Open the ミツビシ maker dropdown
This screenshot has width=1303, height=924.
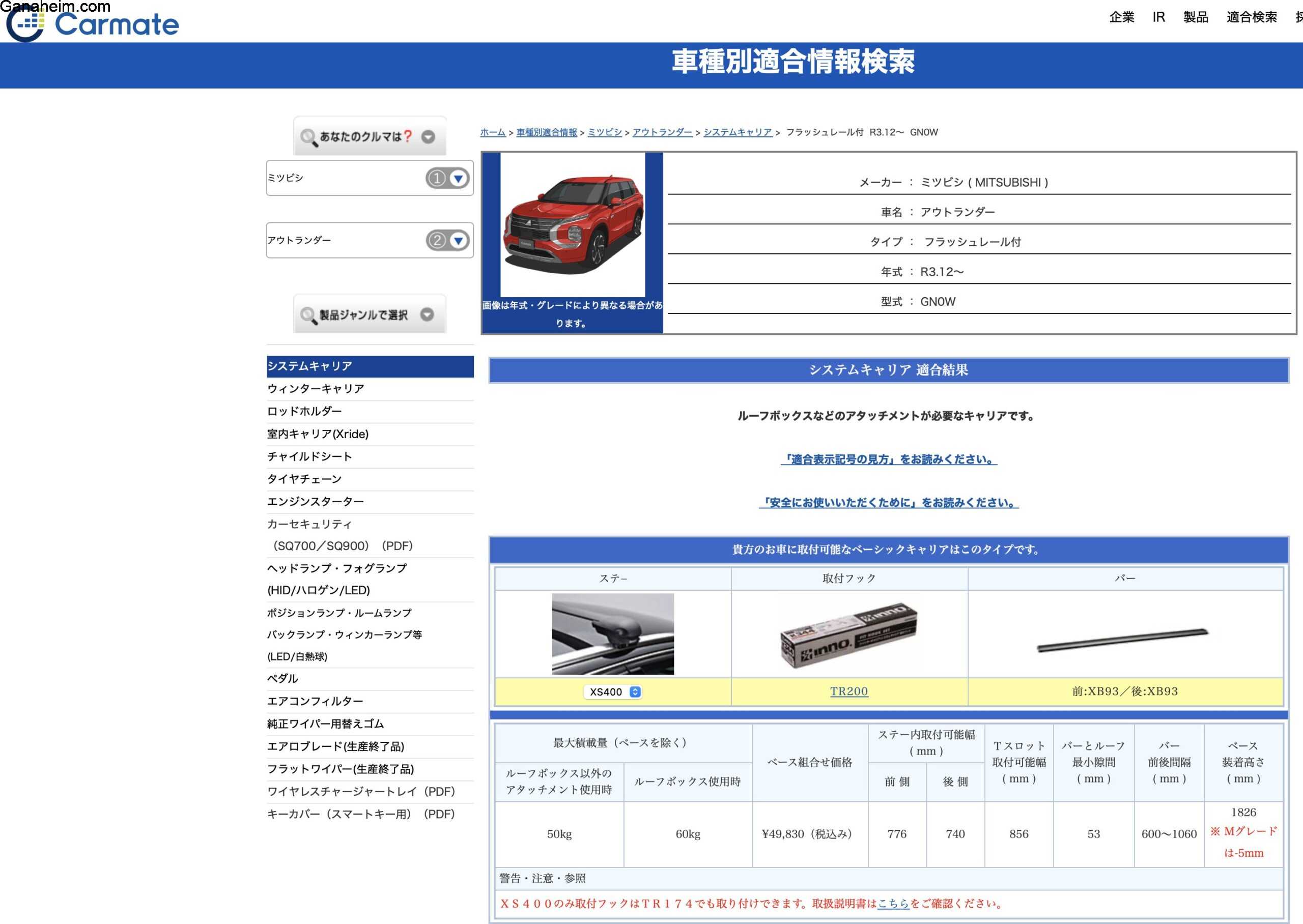click(x=458, y=179)
